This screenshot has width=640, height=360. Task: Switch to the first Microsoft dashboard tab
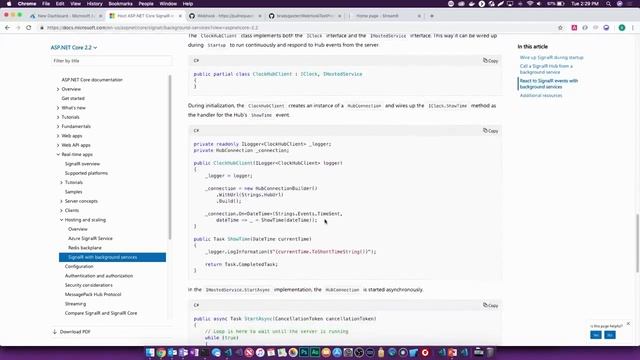click(66, 16)
